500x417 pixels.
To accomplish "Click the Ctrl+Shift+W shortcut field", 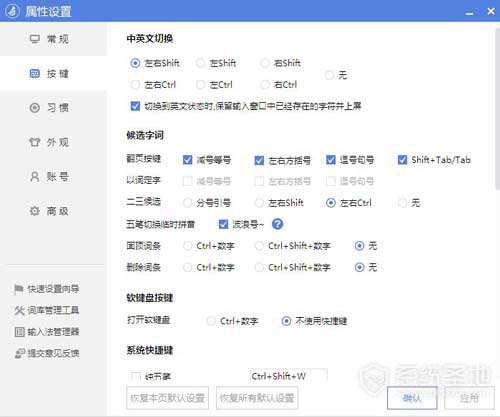I will pyautogui.click(x=288, y=376).
